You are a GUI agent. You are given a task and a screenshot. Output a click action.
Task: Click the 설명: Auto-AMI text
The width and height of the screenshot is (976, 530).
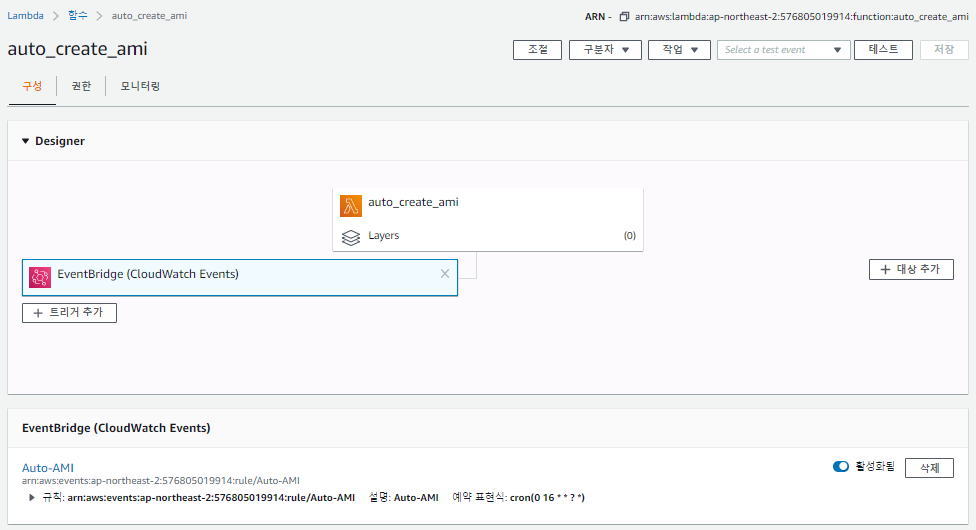click(404, 498)
